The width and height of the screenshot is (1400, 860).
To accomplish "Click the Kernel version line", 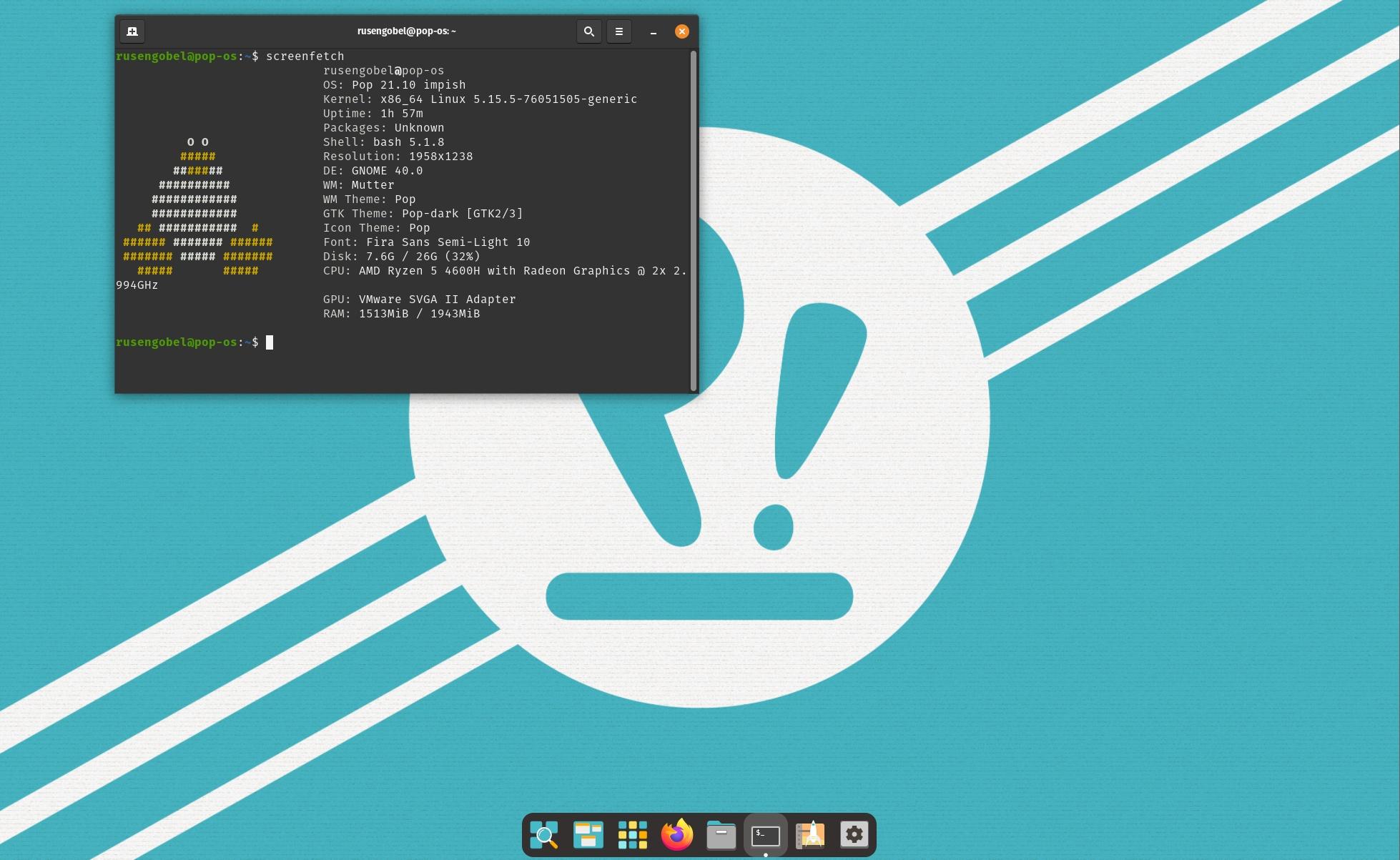I will click(480, 99).
